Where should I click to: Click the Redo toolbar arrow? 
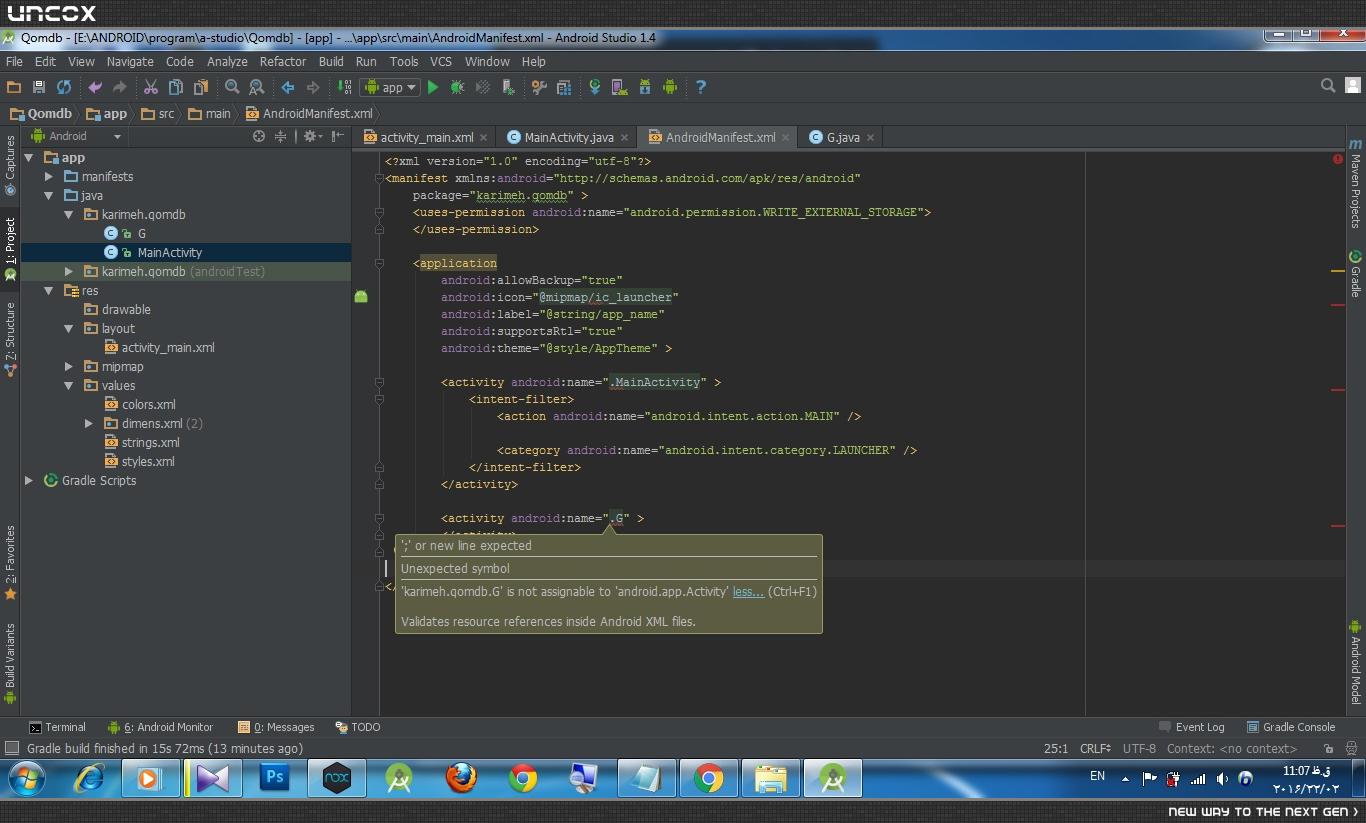120,87
